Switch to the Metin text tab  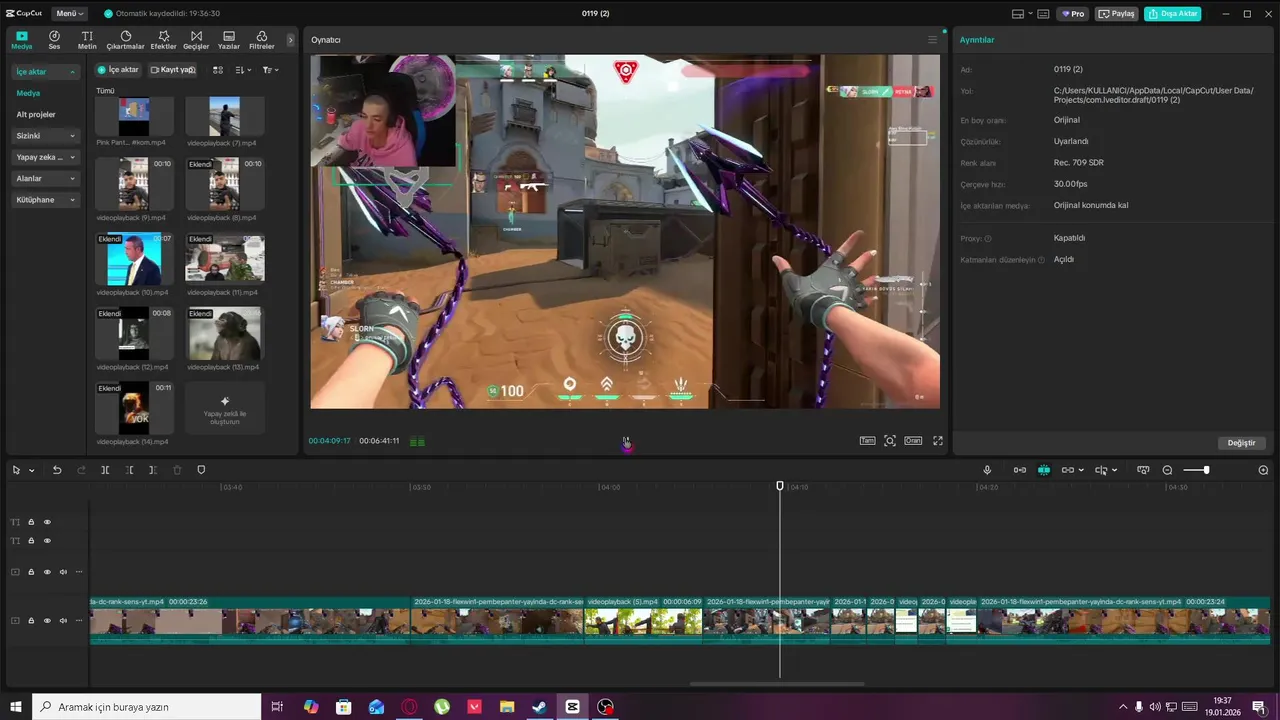coord(87,40)
